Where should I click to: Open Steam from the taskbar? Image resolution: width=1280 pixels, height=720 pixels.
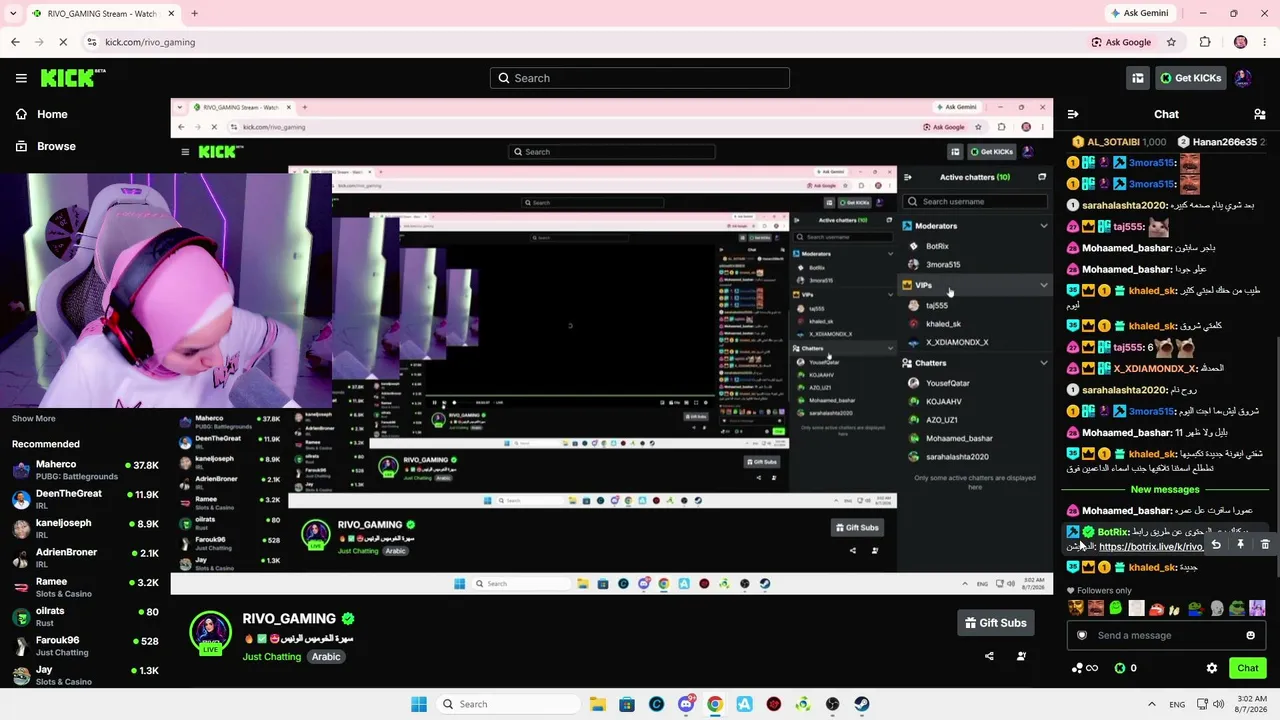tap(862, 704)
